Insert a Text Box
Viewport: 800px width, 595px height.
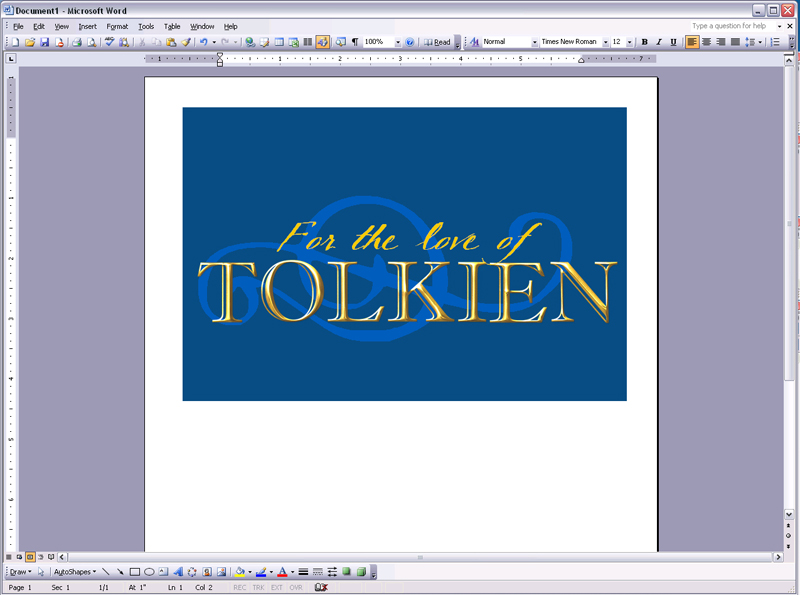163,572
